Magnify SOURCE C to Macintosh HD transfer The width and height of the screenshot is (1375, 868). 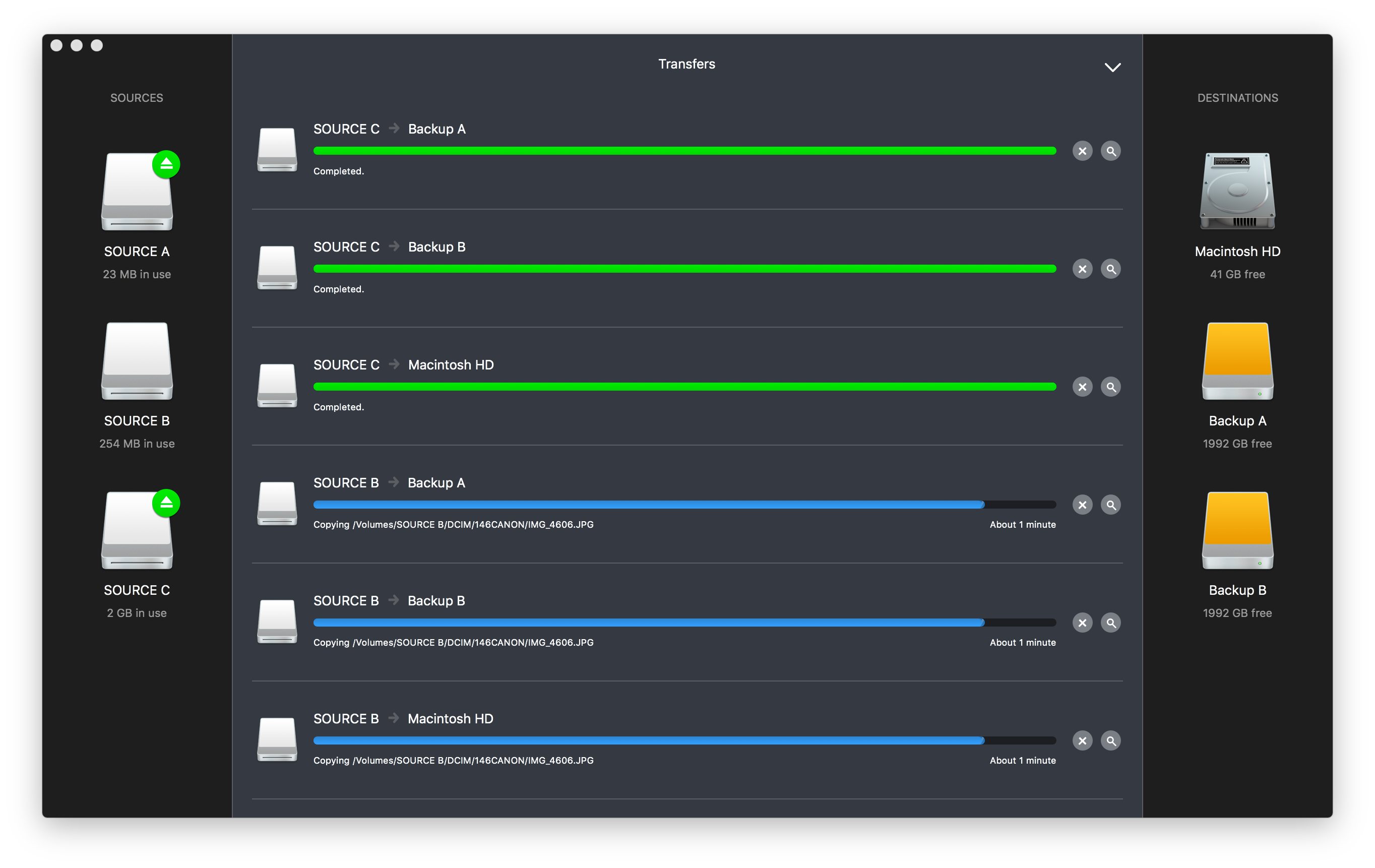pyautogui.click(x=1110, y=387)
